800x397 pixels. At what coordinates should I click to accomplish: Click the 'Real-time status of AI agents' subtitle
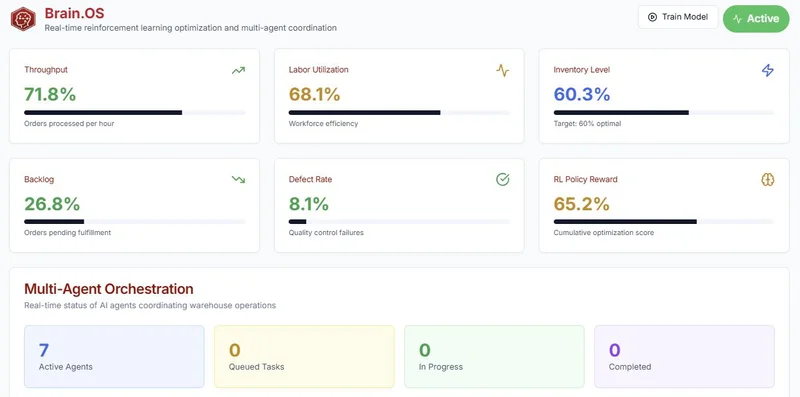point(150,306)
